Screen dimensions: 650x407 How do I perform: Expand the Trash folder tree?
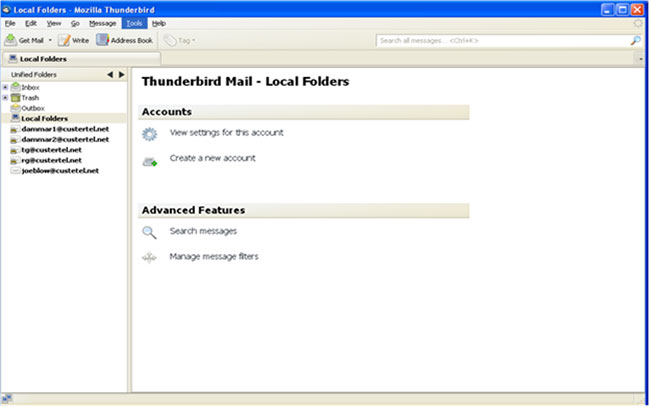[x=5, y=97]
